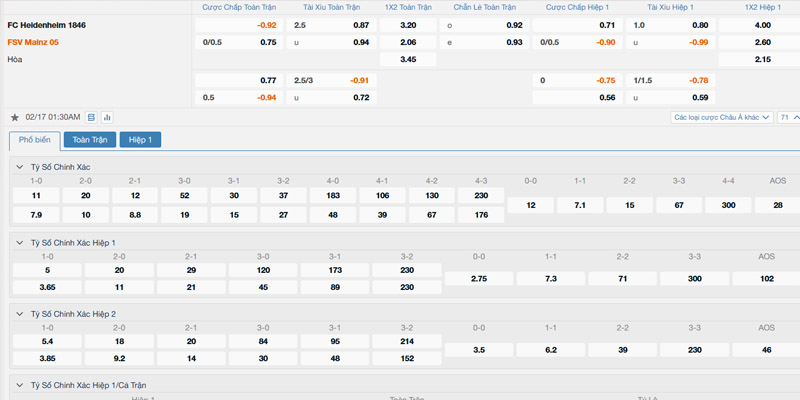Bet alternate full-match handicap at 0.77

[239, 80]
